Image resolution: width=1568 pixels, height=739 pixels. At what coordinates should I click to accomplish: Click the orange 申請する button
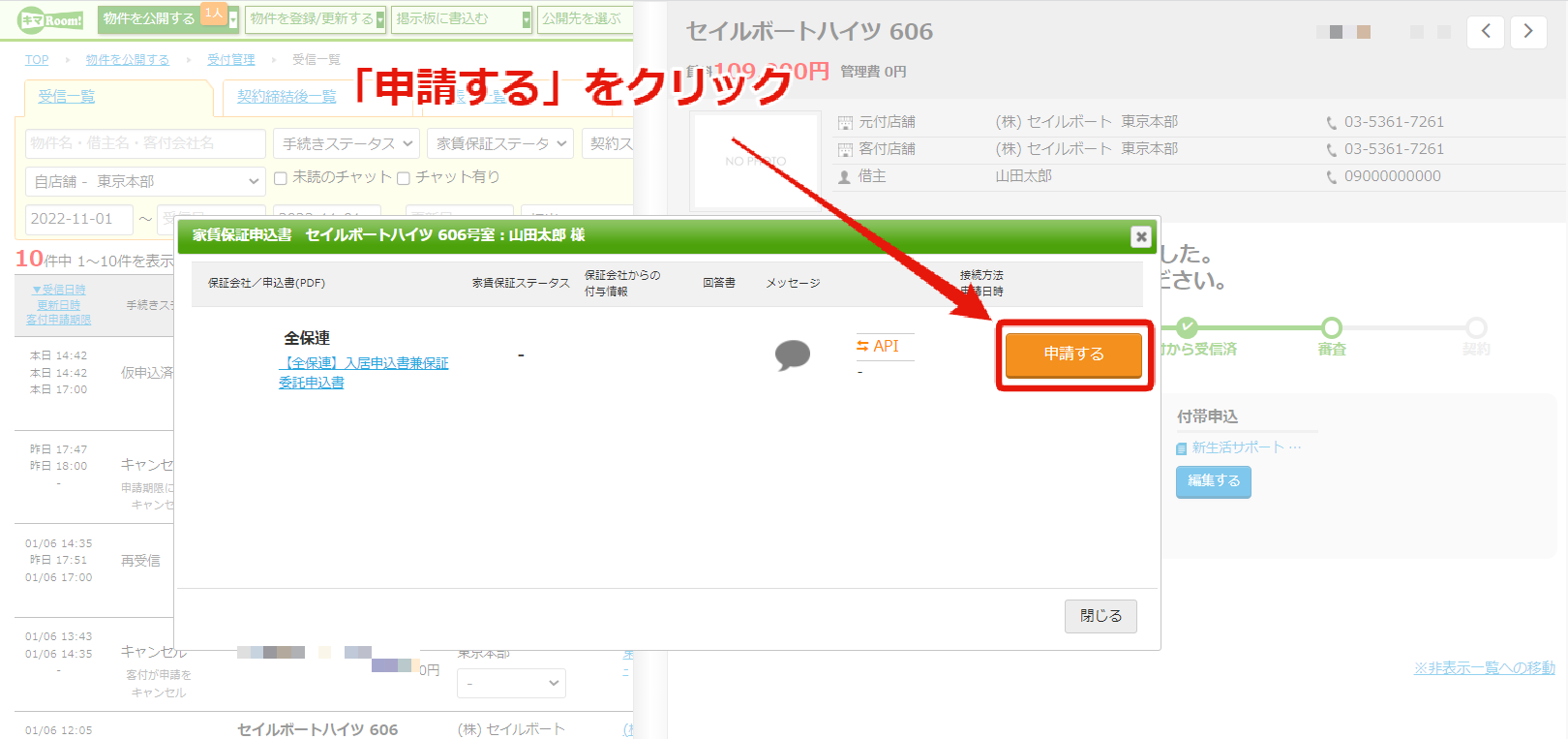tap(1073, 354)
